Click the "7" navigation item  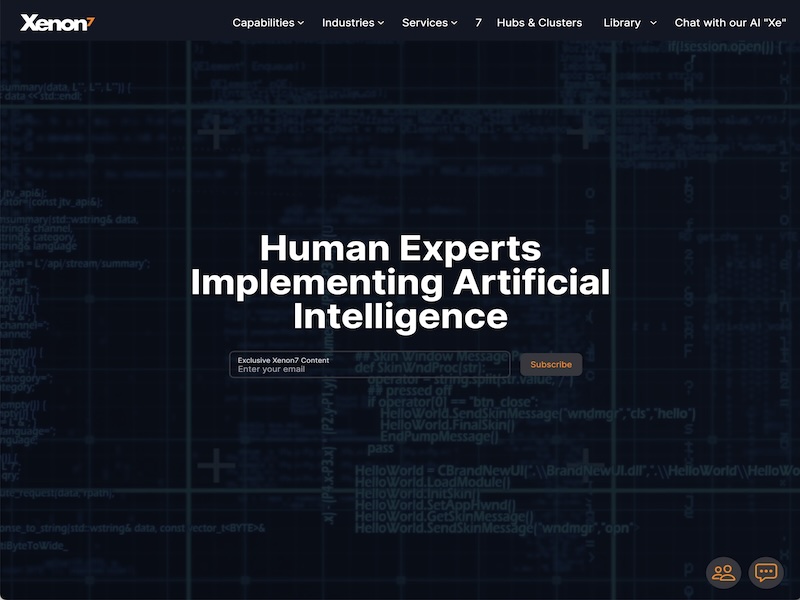click(x=479, y=22)
